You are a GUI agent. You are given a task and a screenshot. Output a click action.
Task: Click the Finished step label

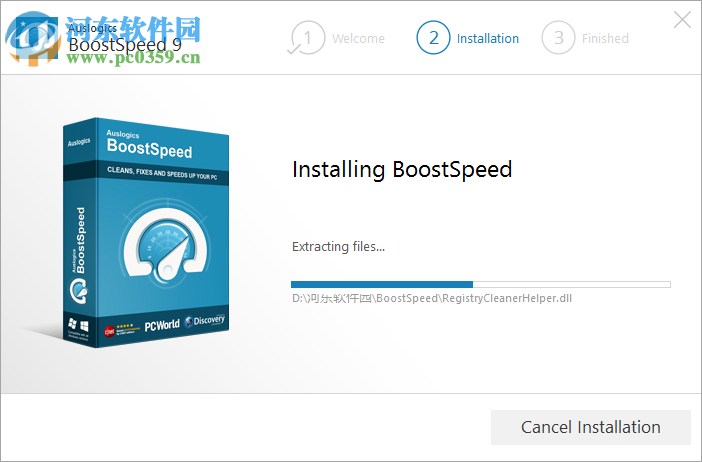click(605, 38)
